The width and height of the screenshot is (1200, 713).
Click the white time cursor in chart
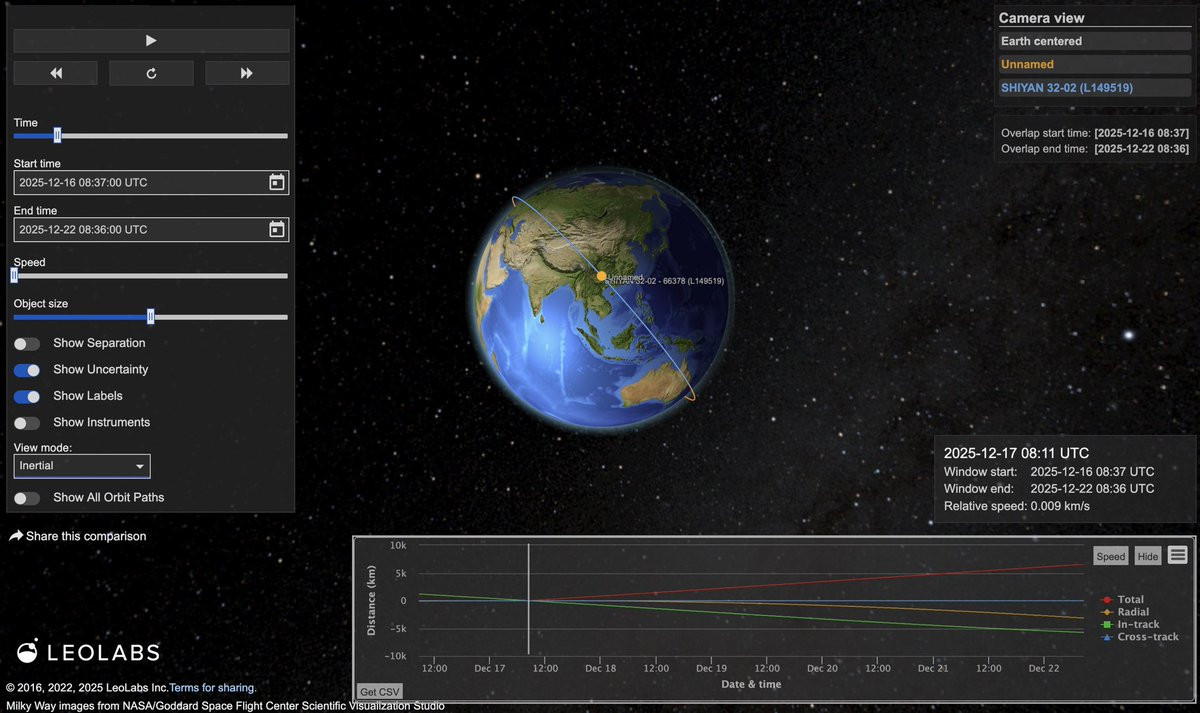point(528,600)
